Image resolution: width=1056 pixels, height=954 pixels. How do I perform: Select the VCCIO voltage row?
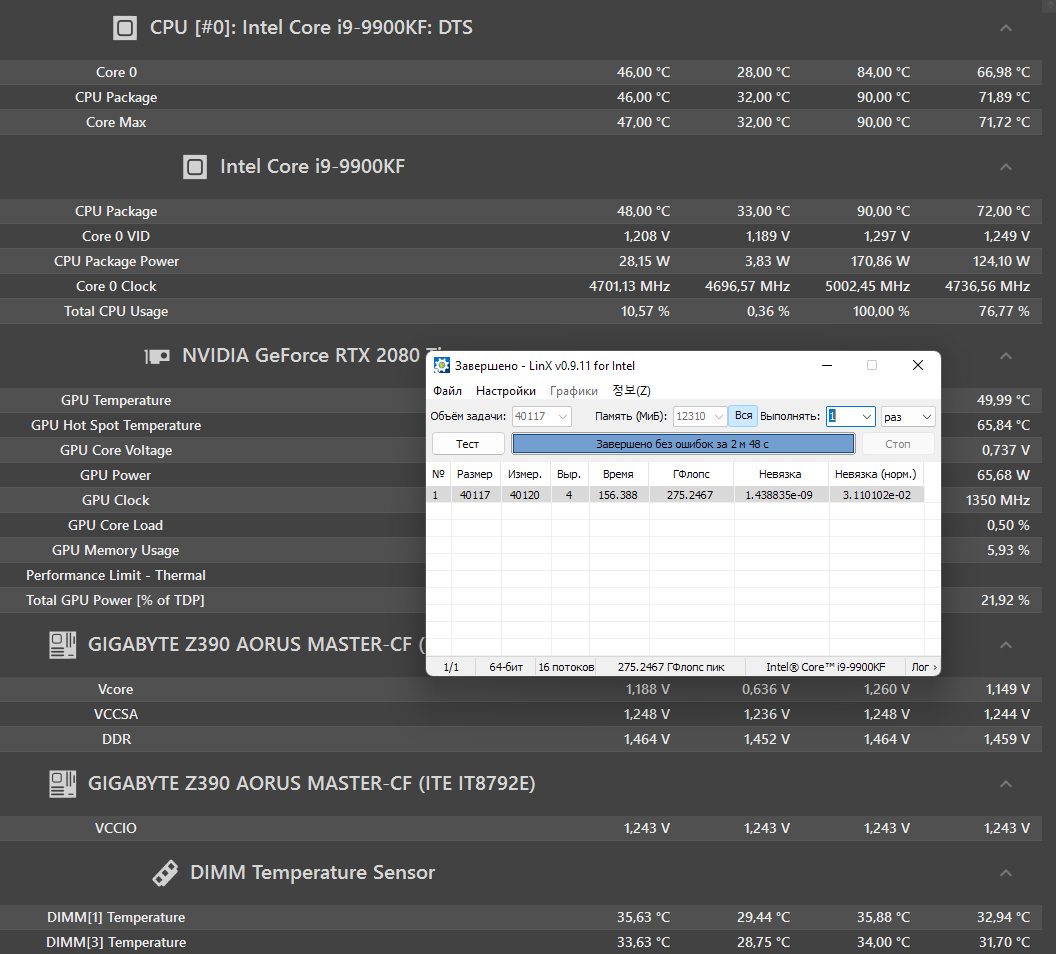521,829
